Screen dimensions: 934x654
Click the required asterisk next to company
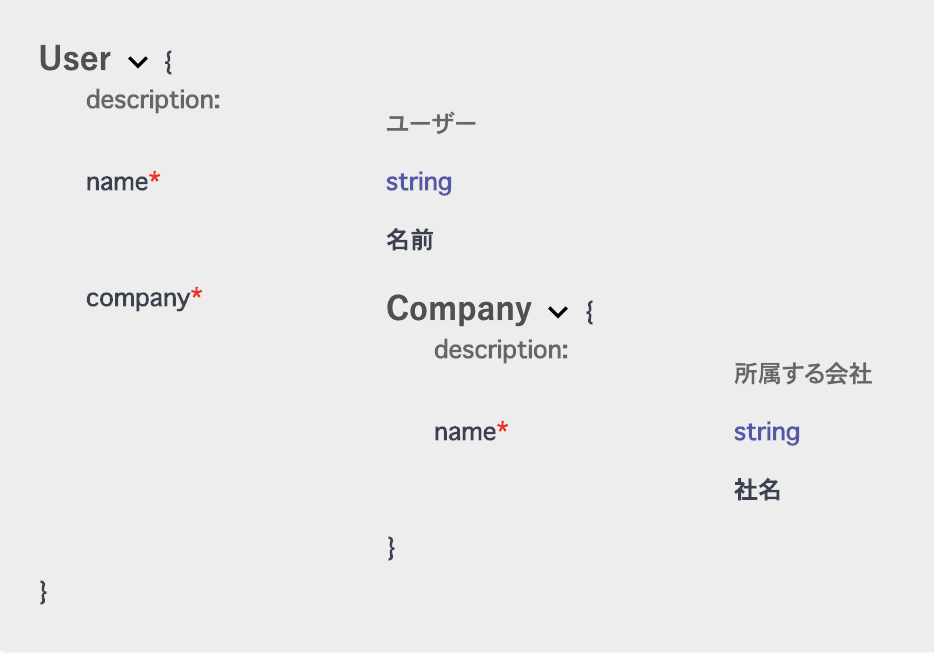[196, 292]
